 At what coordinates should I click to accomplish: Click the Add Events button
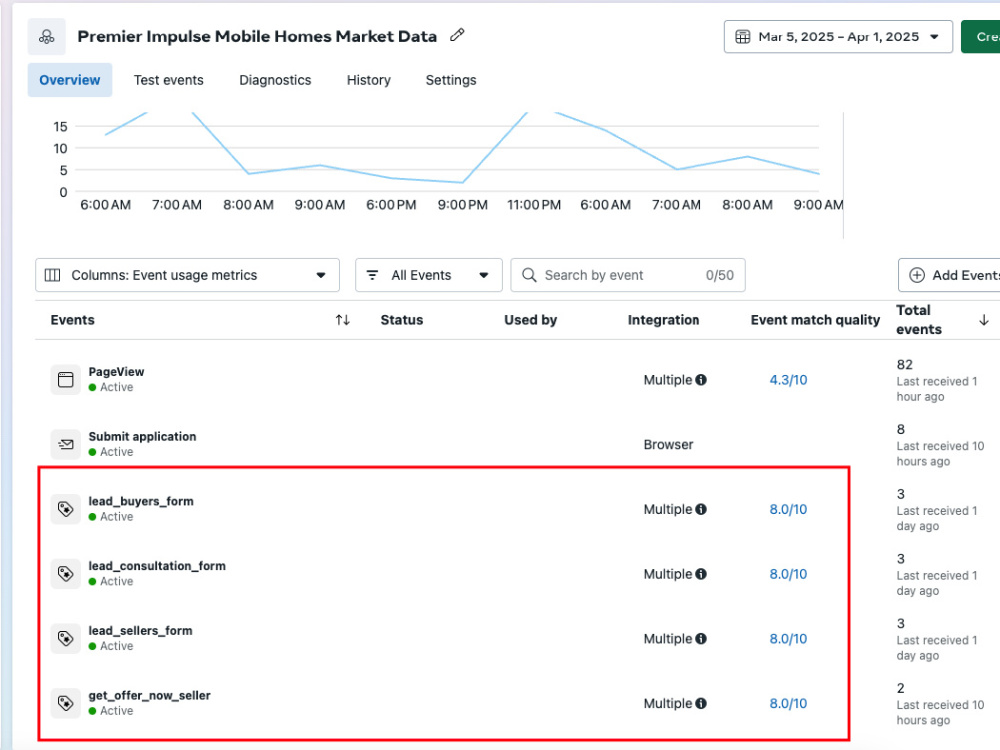tap(949, 275)
